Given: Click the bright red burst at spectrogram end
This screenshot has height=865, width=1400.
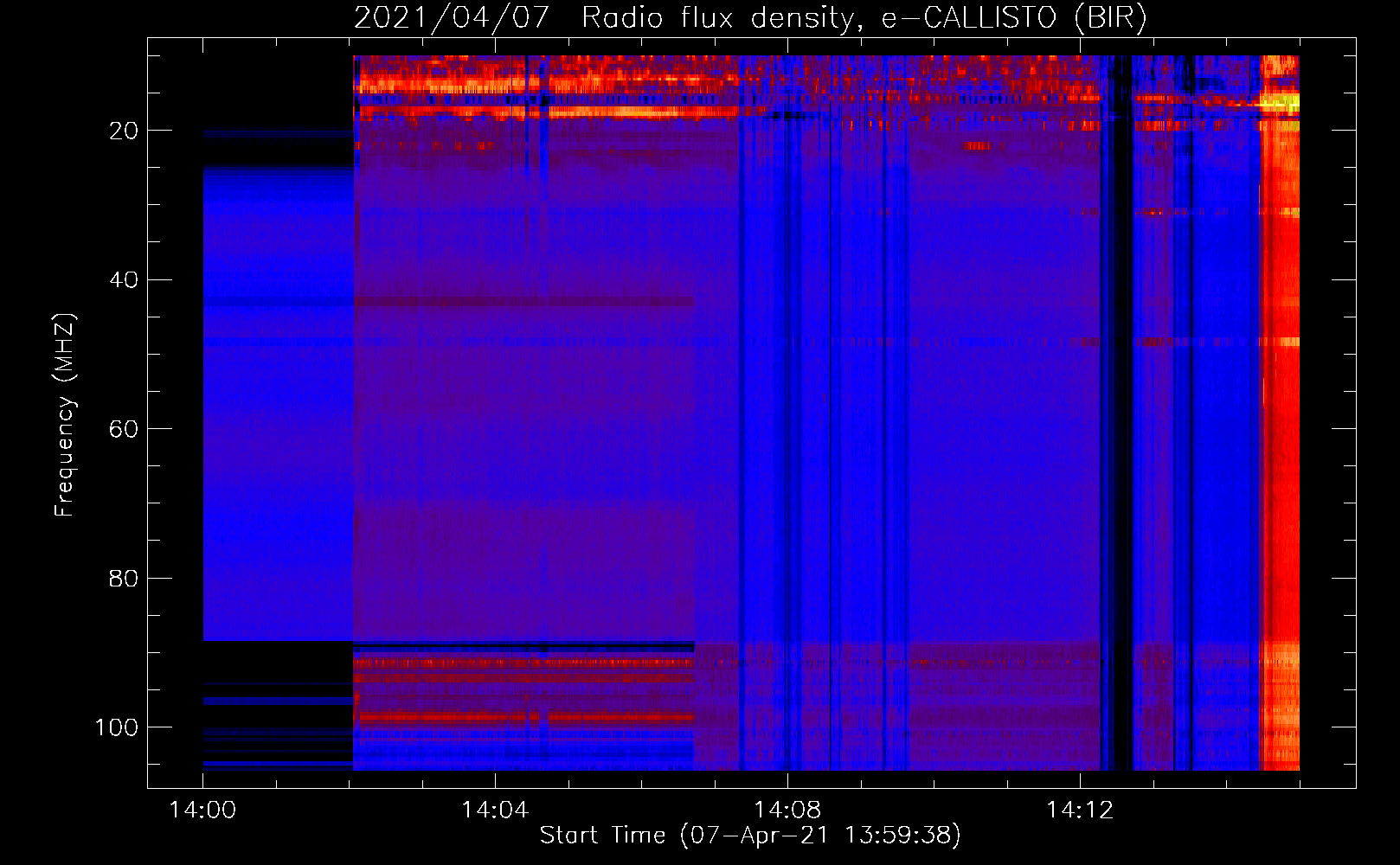Looking at the screenshot, I should tap(1281, 413).
